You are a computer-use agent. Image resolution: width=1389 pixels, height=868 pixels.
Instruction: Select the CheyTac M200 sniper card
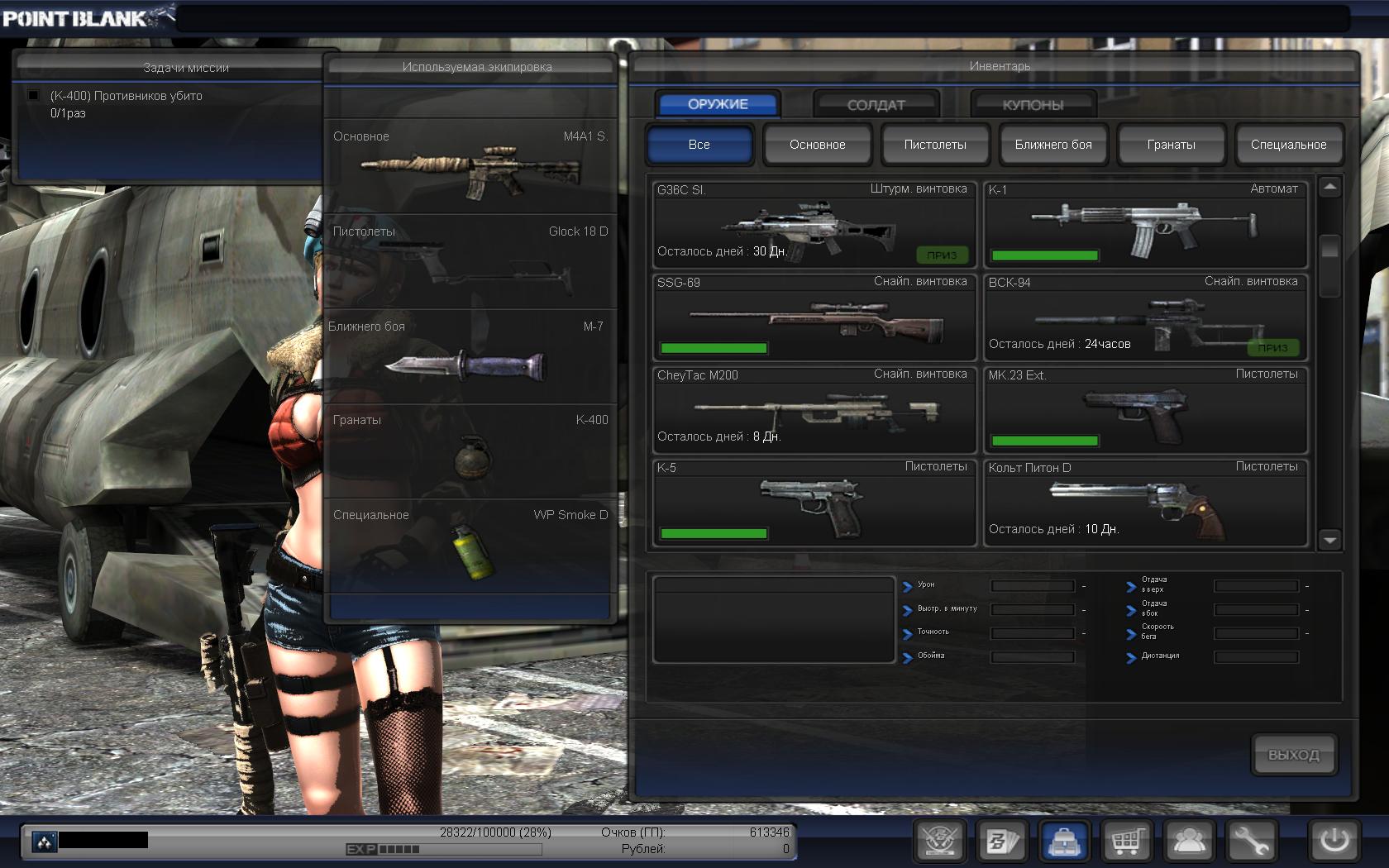tap(814, 410)
